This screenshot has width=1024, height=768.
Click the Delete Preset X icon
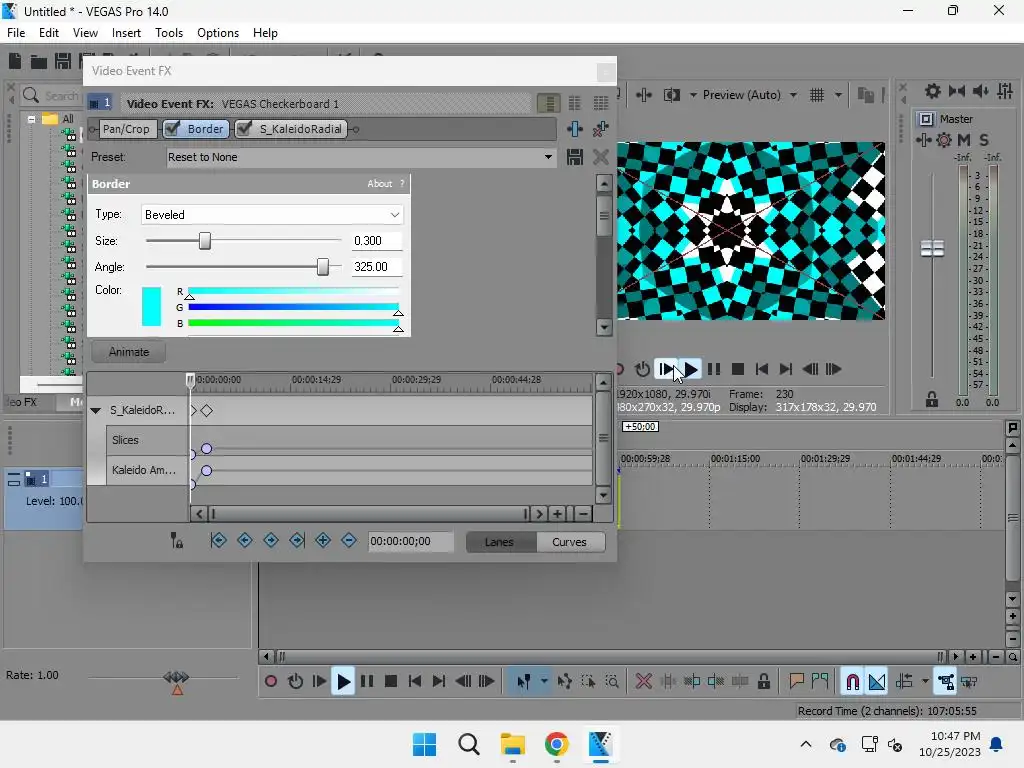(x=601, y=157)
